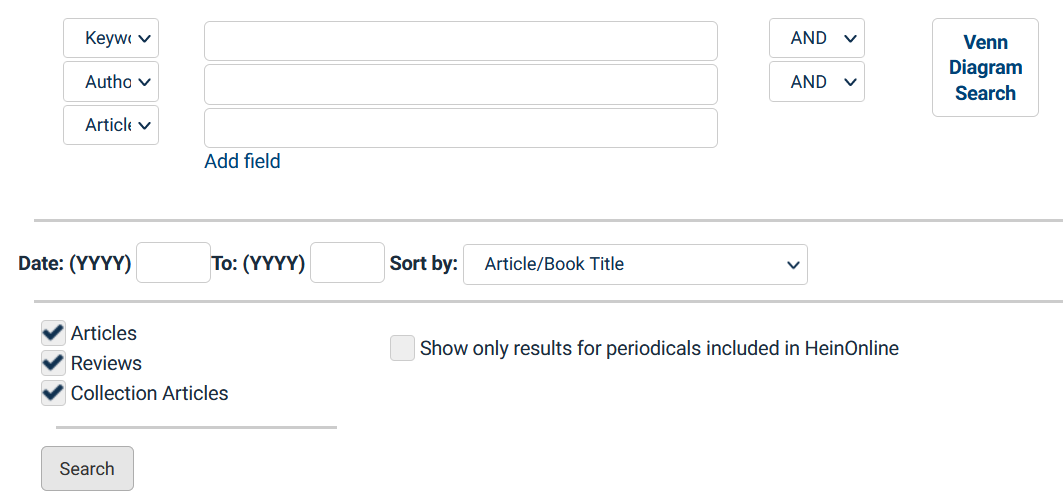Open the Keyword field type dropdown

coord(110,39)
